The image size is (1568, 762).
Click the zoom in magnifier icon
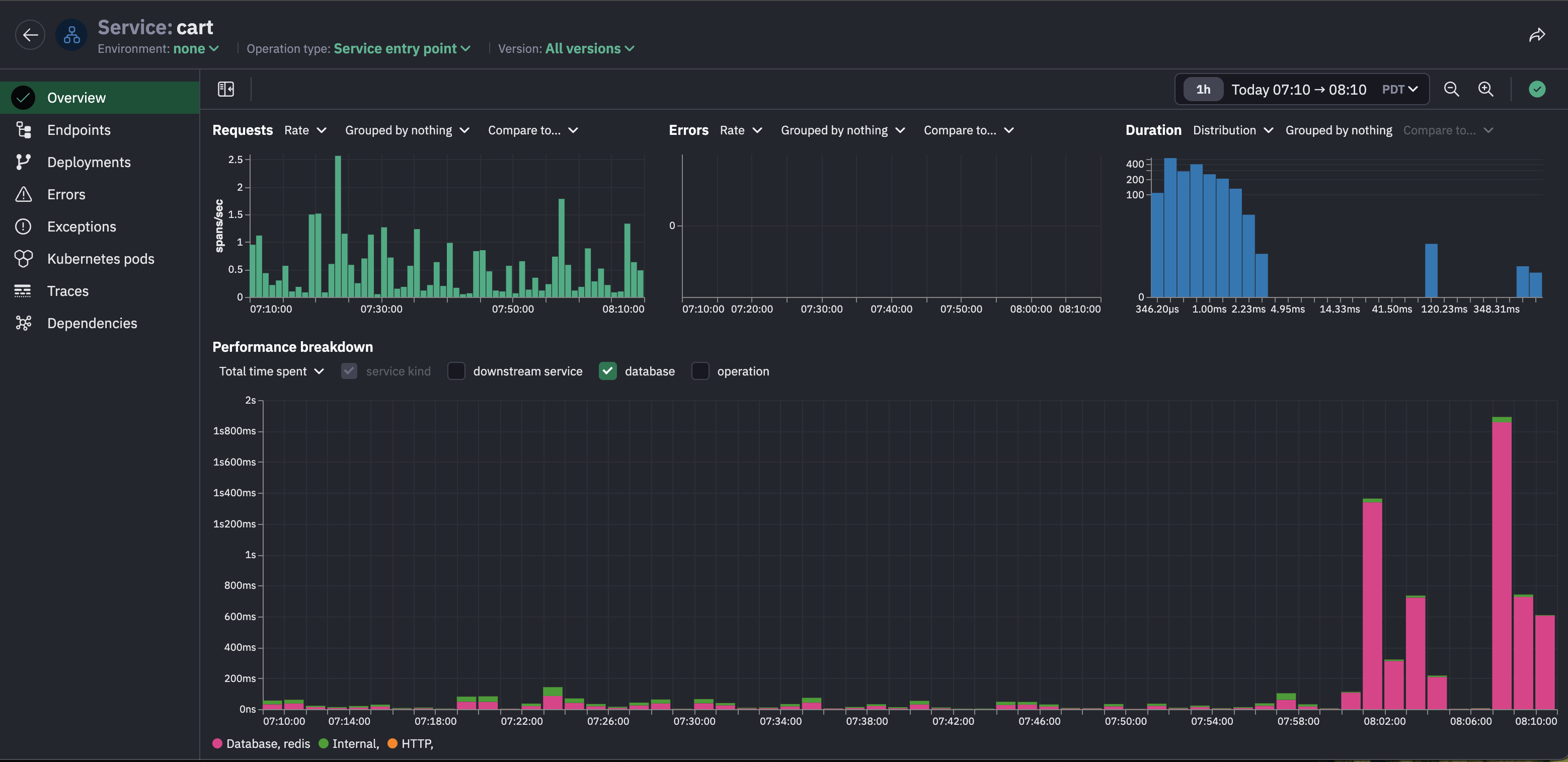[1485, 90]
